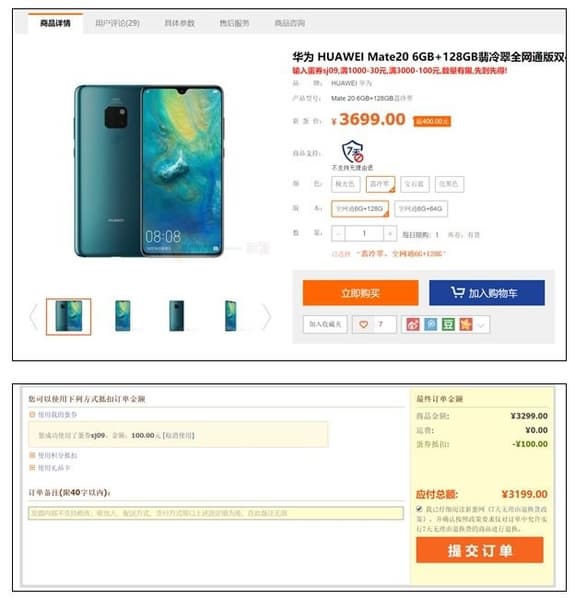Increase quantity with the plus stepper
This screenshot has width=575, height=600.
(x=389, y=233)
